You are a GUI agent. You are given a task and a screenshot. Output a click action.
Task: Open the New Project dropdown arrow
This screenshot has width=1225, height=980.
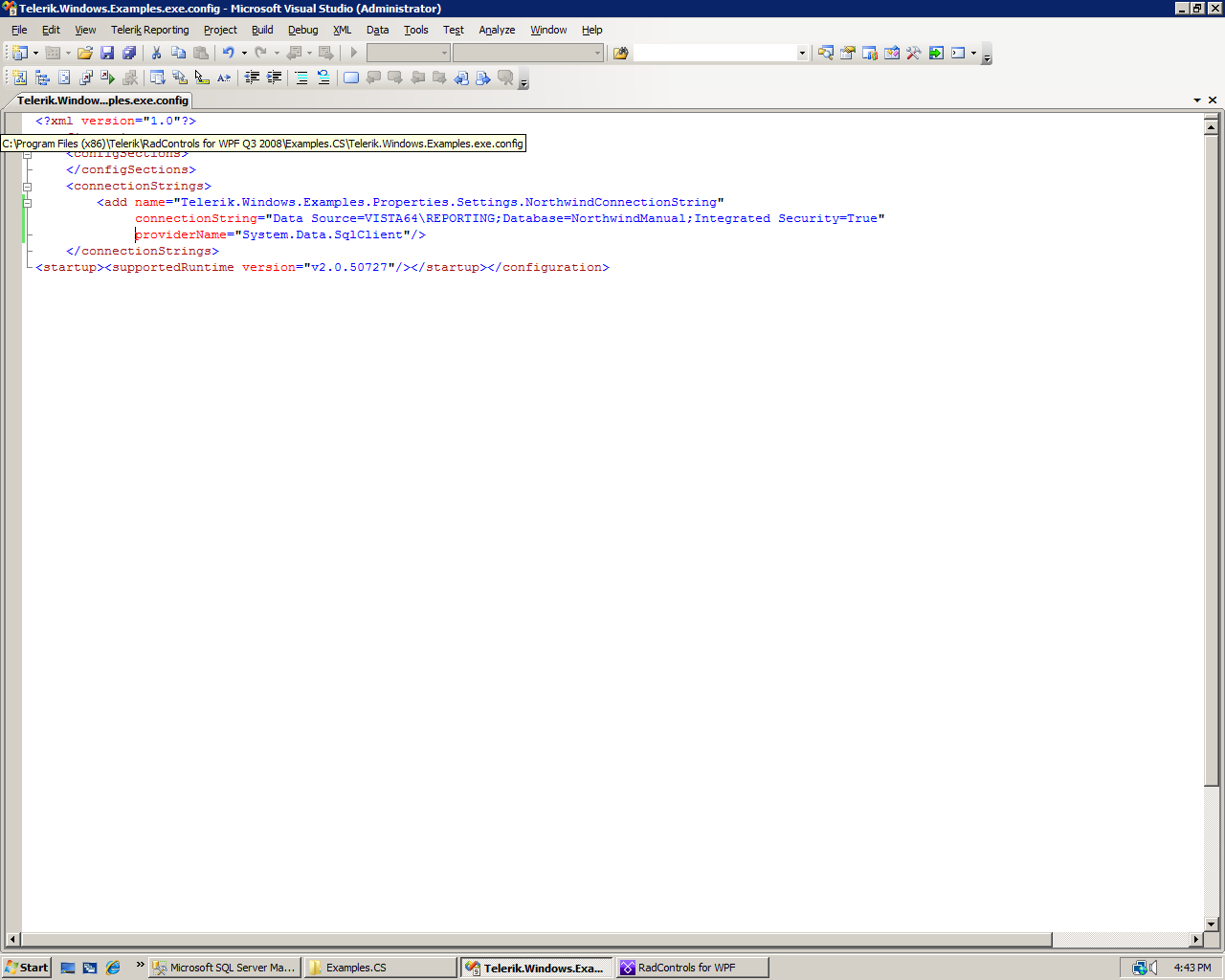pos(35,53)
